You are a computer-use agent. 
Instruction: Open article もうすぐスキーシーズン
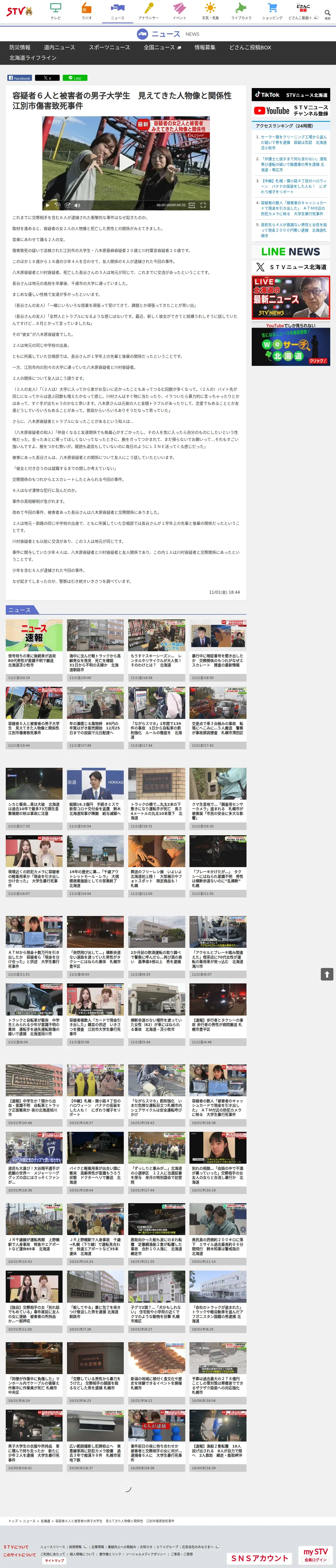157,650
